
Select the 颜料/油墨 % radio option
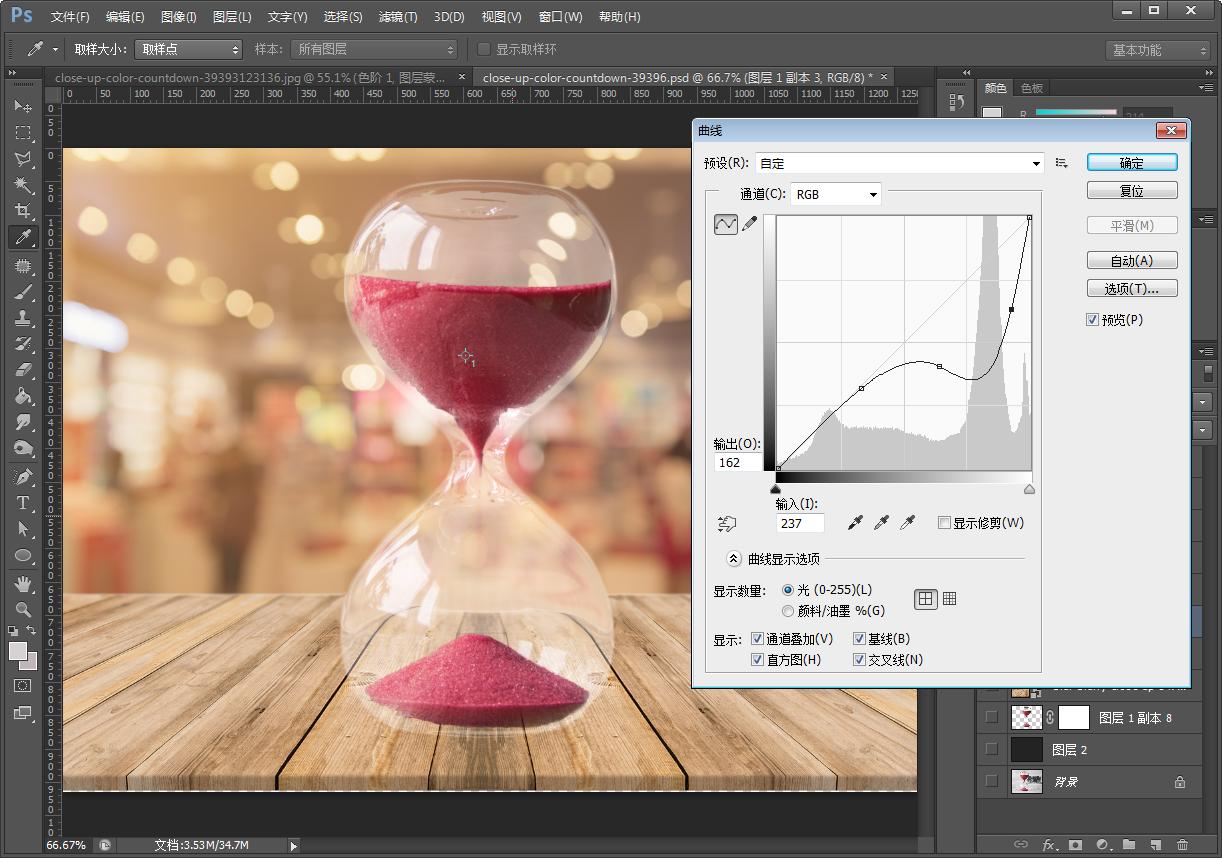(788, 611)
